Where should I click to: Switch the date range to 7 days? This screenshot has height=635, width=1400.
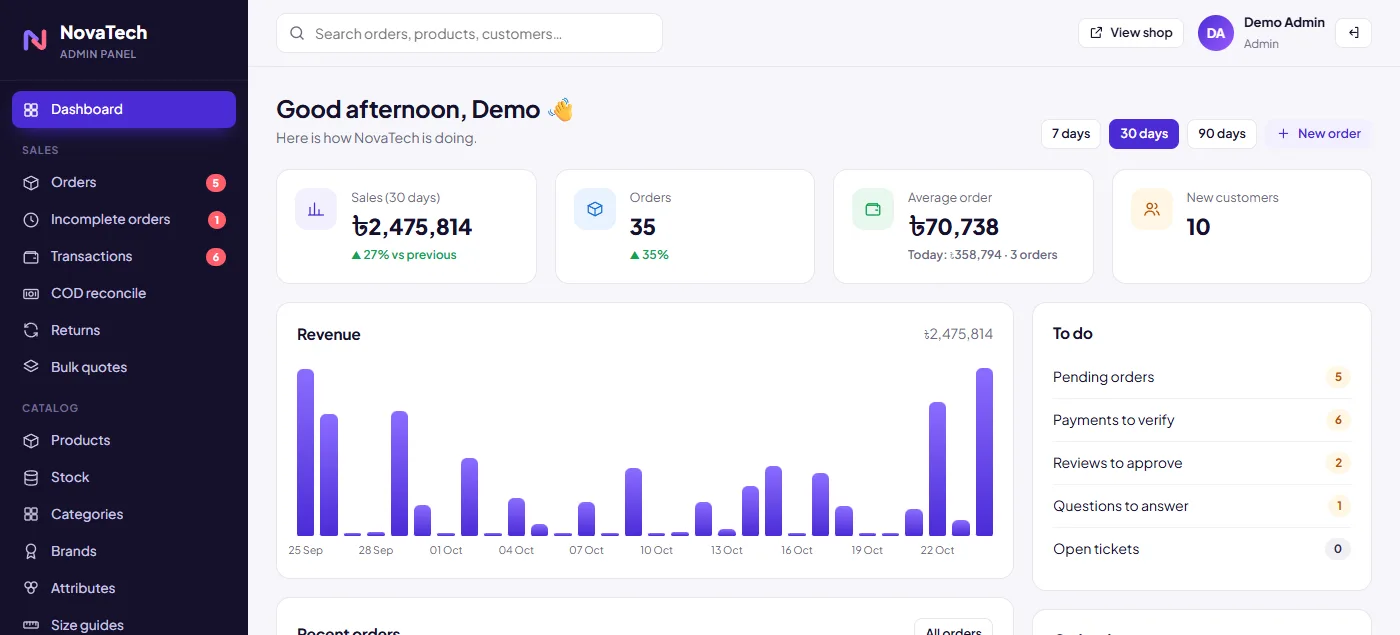coord(1071,134)
